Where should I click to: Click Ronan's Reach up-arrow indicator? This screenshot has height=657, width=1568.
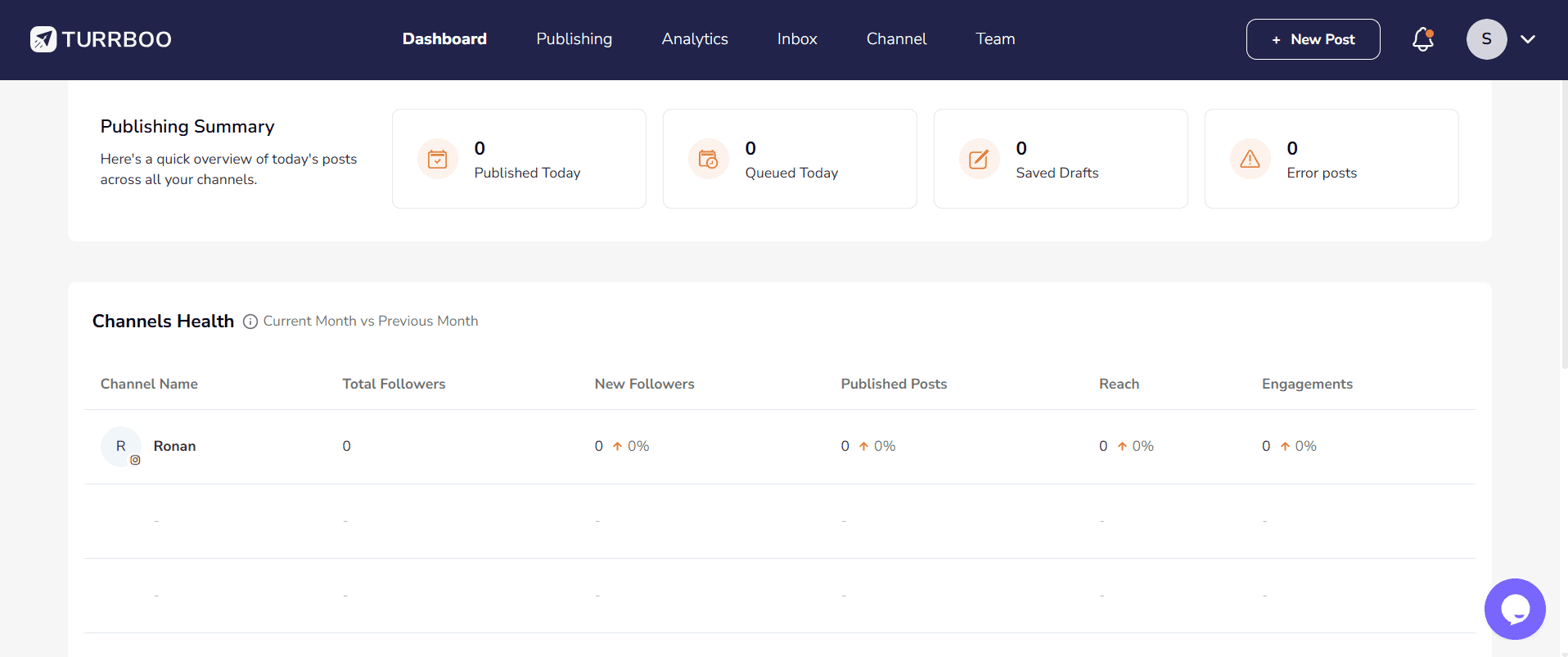click(1122, 447)
